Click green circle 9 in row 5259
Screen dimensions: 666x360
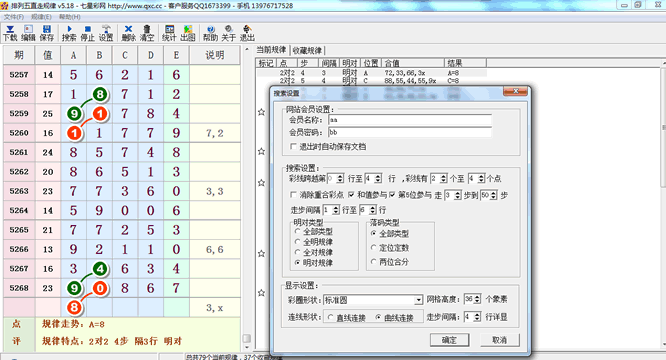[x=74, y=113]
